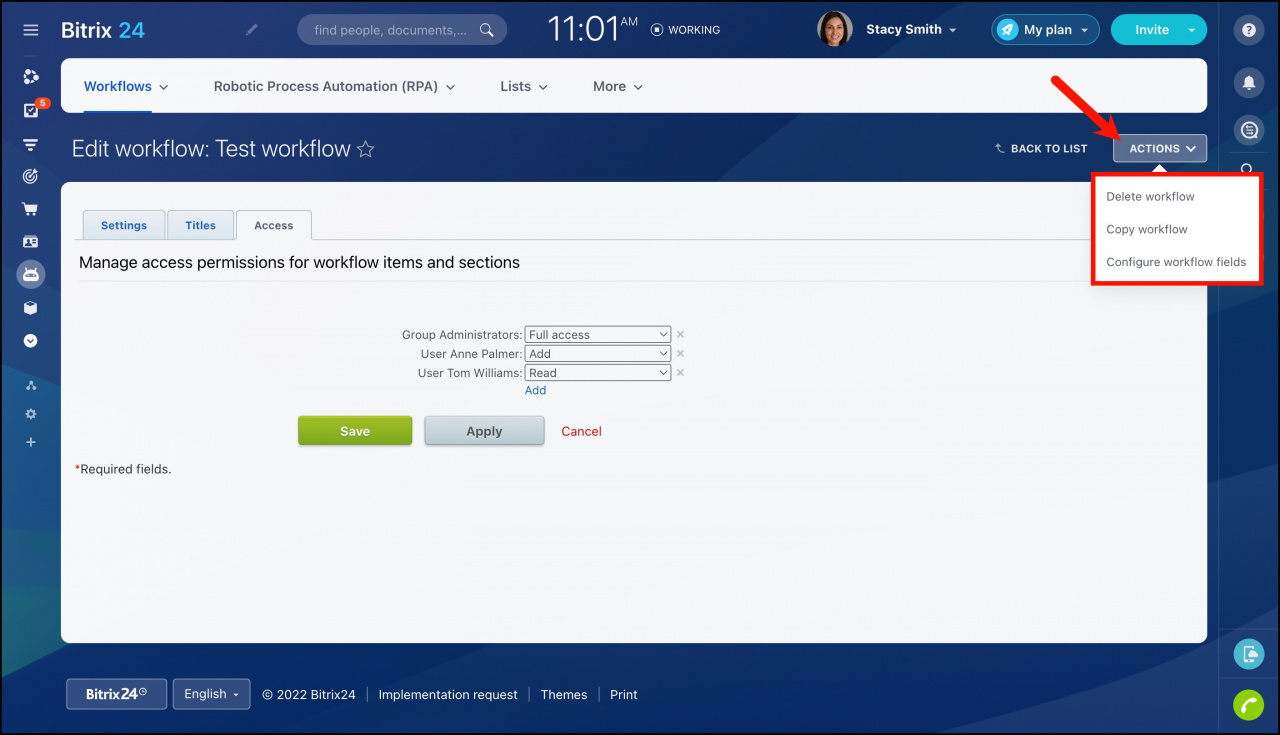
Task: Open the hamburger main menu
Action: click(31, 30)
